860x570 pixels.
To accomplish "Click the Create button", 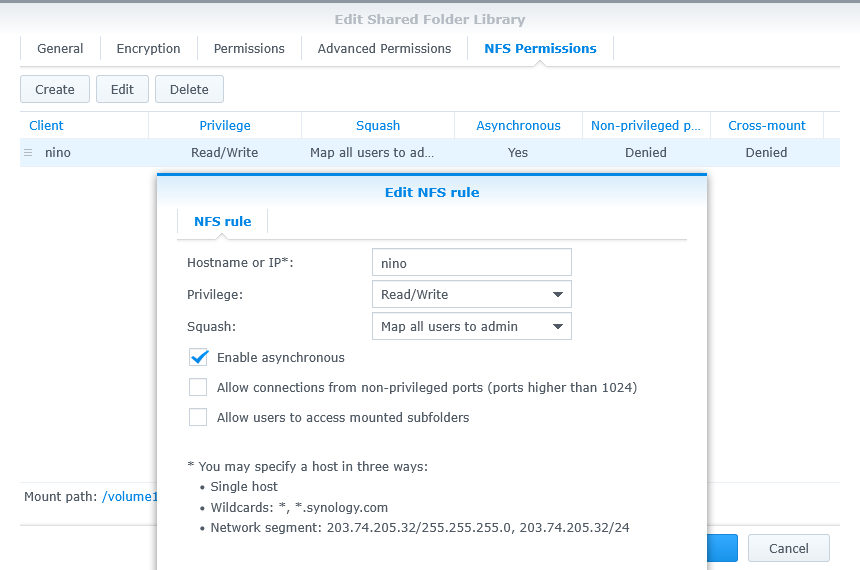I will pos(55,89).
